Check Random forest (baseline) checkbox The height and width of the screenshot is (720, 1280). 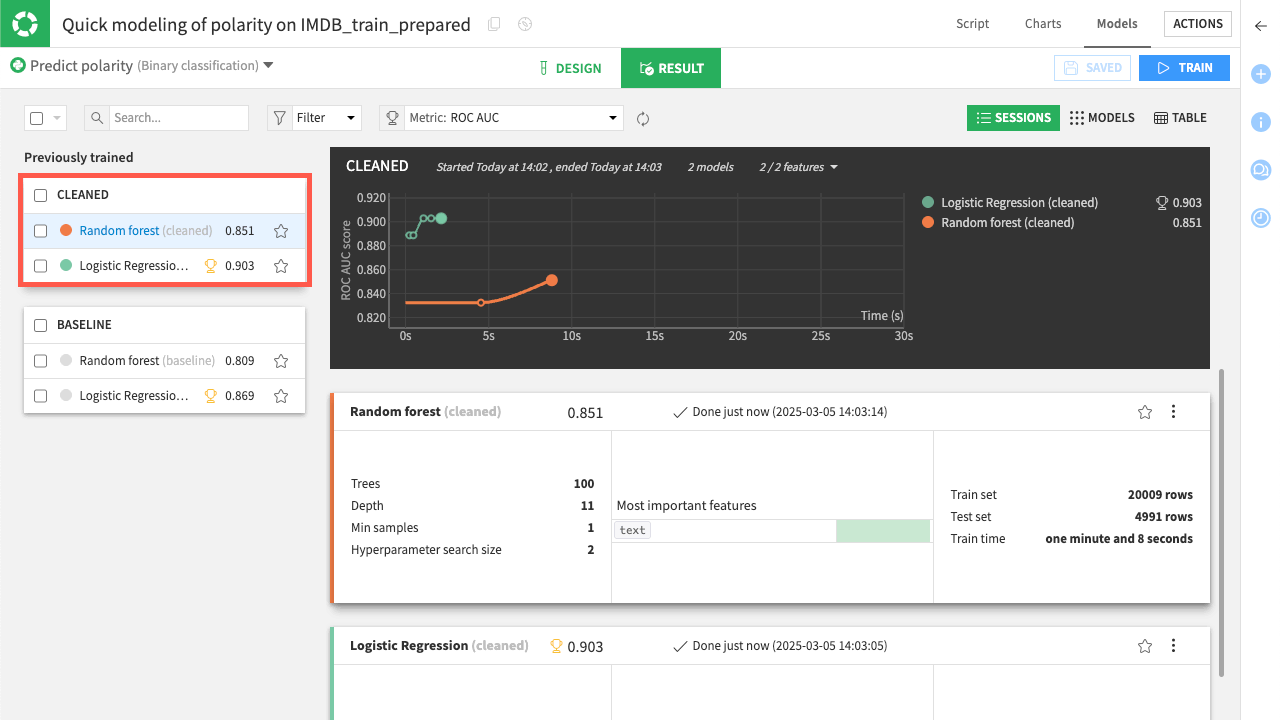click(41, 361)
